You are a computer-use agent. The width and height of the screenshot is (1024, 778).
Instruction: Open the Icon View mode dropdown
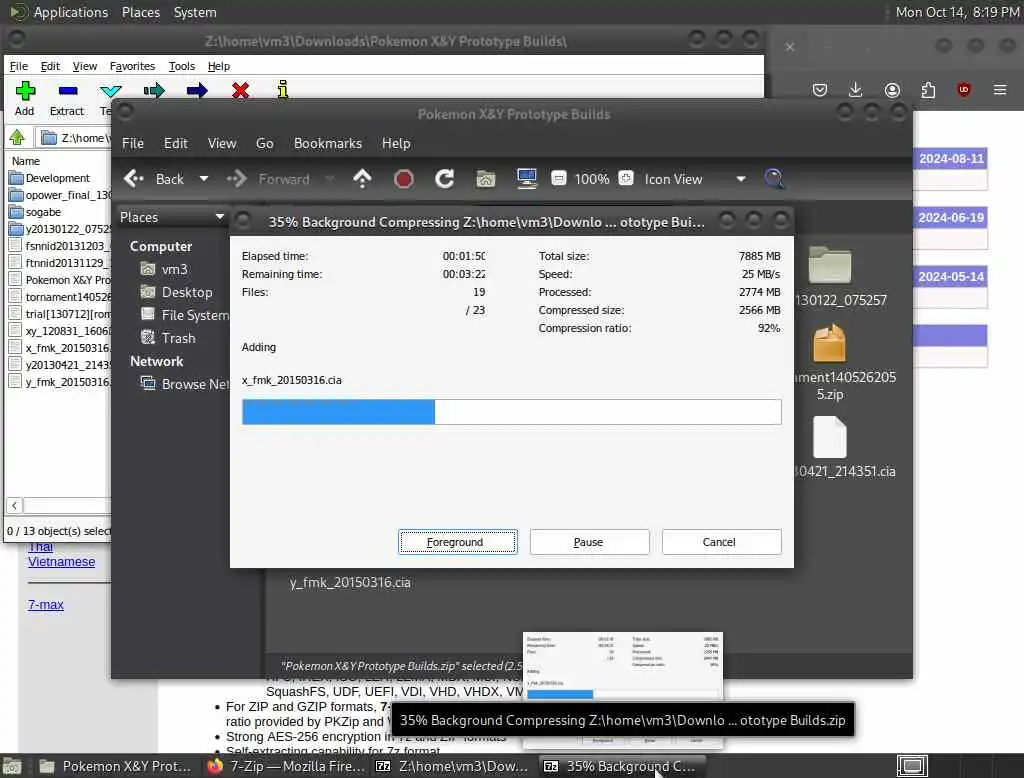point(695,179)
